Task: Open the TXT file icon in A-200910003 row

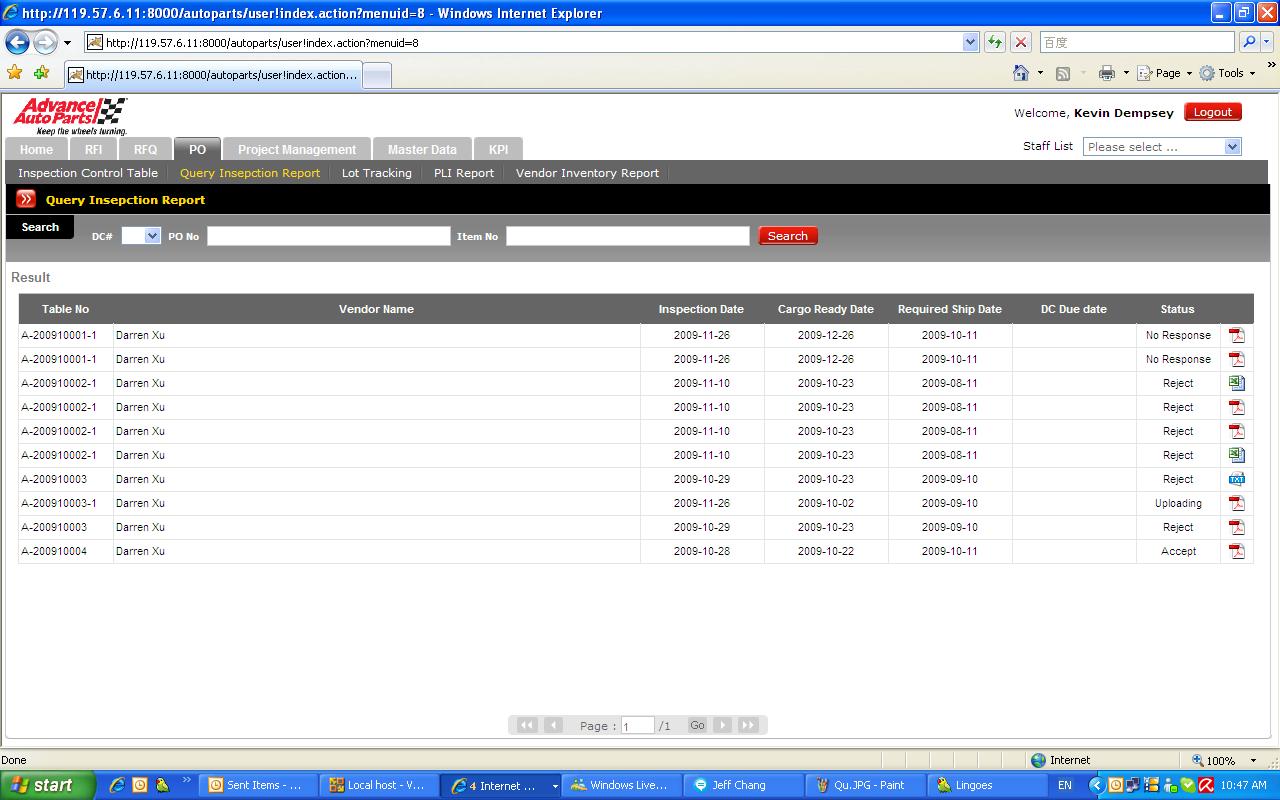Action: point(1236,479)
